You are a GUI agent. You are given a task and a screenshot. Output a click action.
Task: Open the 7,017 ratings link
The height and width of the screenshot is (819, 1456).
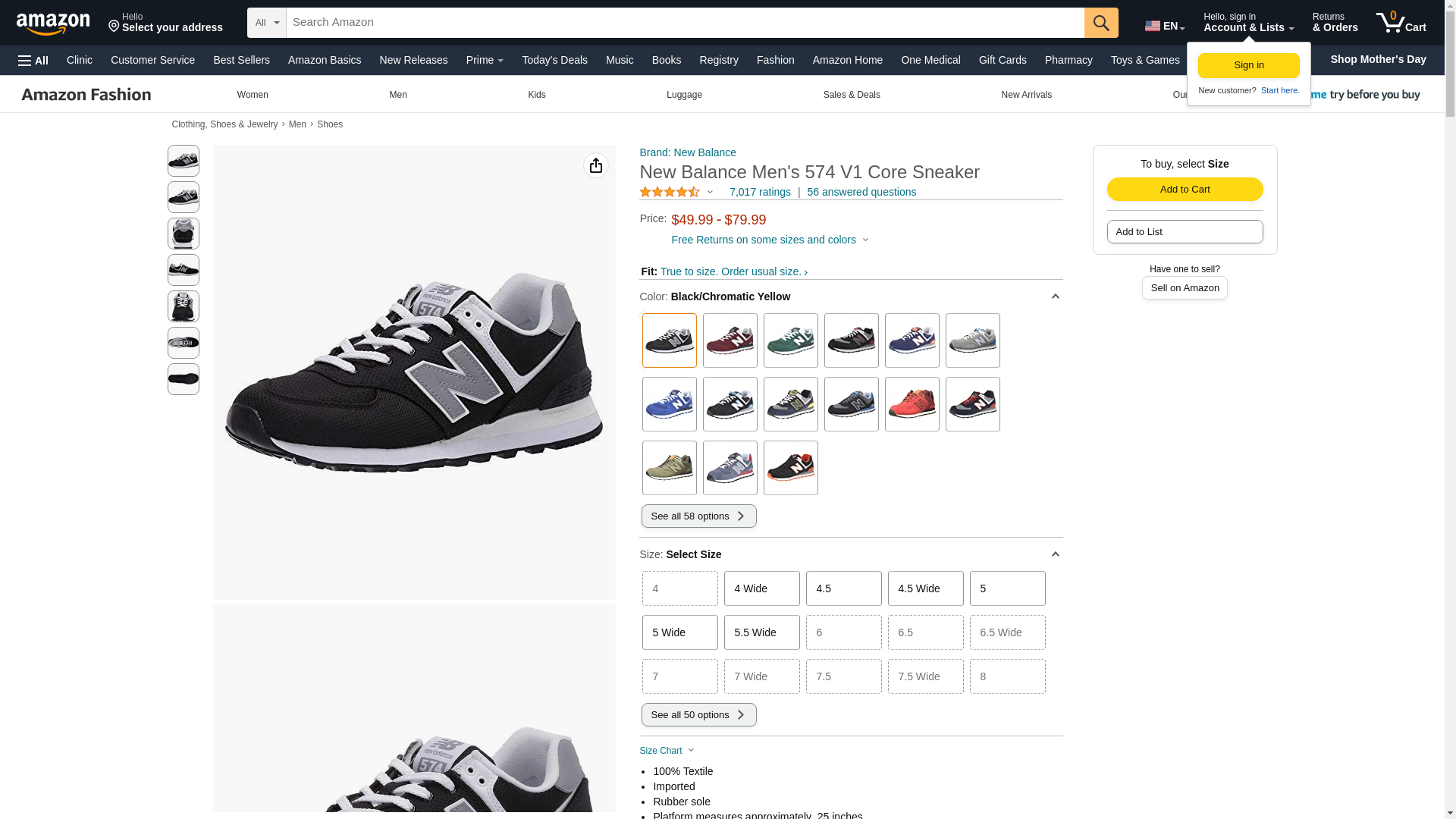tap(760, 193)
